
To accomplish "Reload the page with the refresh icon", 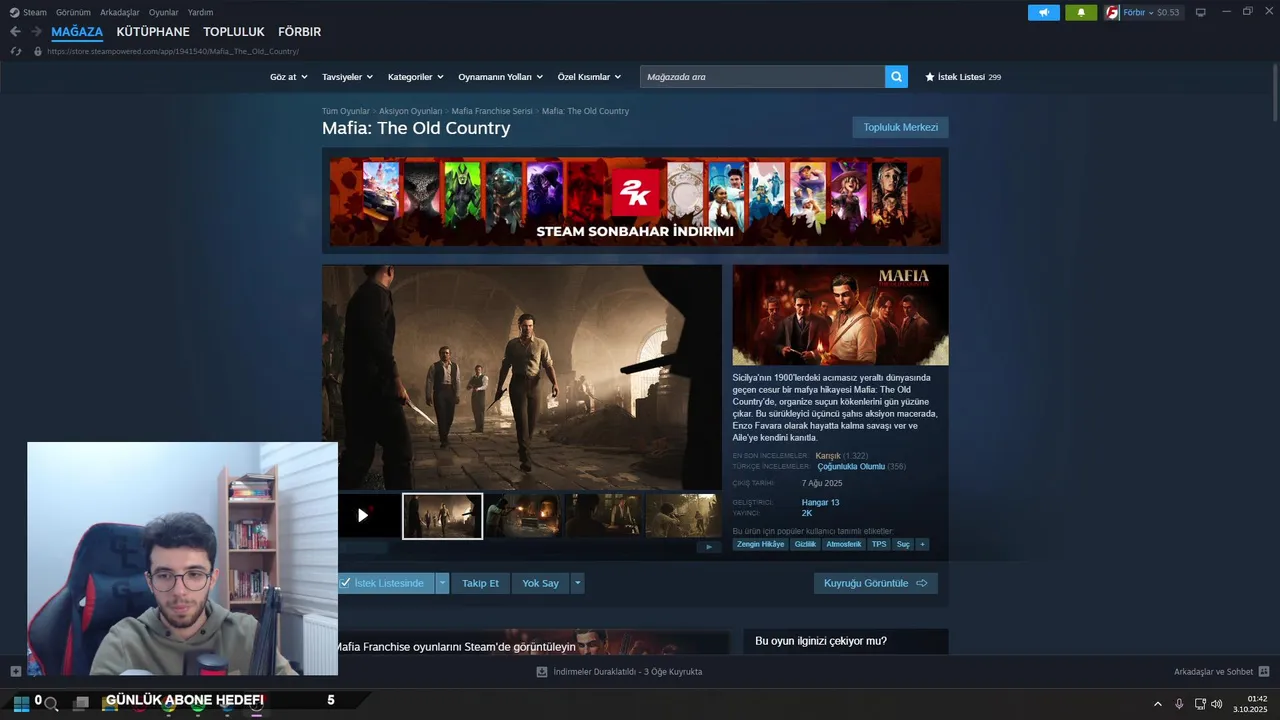I will click(x=15, y=51).
